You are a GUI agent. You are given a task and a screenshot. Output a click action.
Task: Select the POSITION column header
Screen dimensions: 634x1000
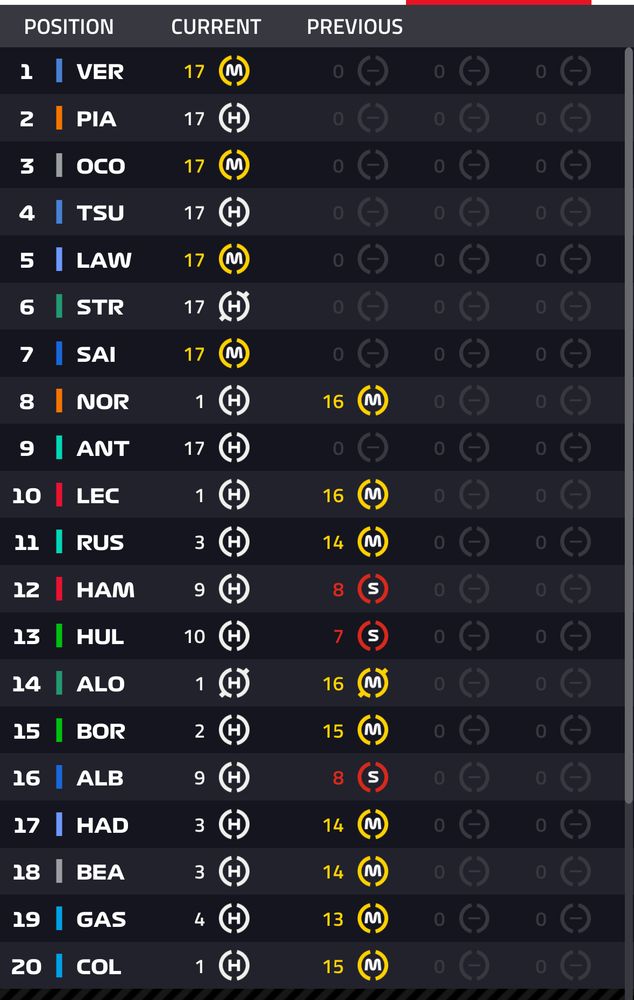tap(69, 27)
